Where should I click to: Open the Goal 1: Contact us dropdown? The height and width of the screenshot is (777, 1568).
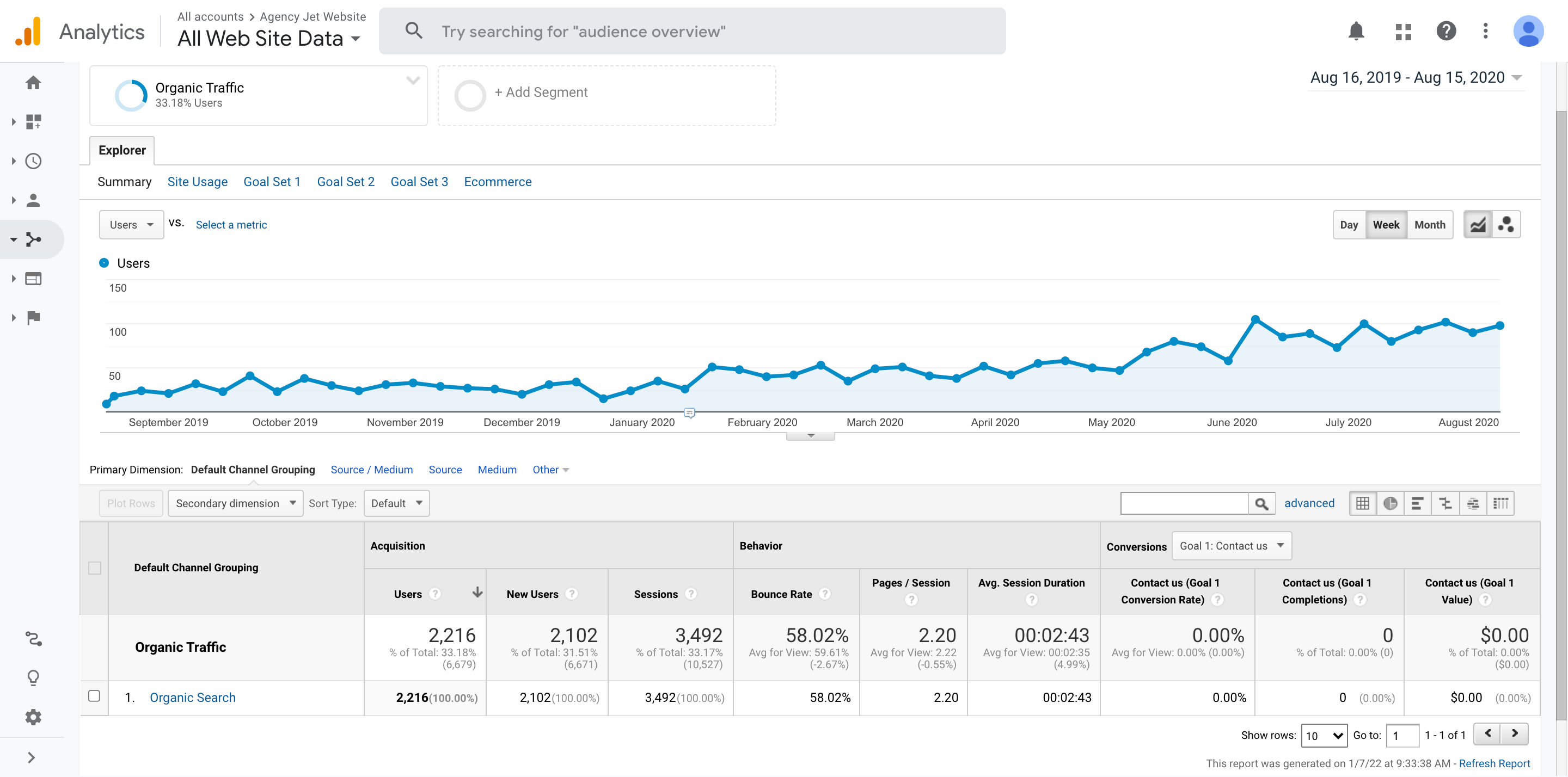pos(1232,546)
